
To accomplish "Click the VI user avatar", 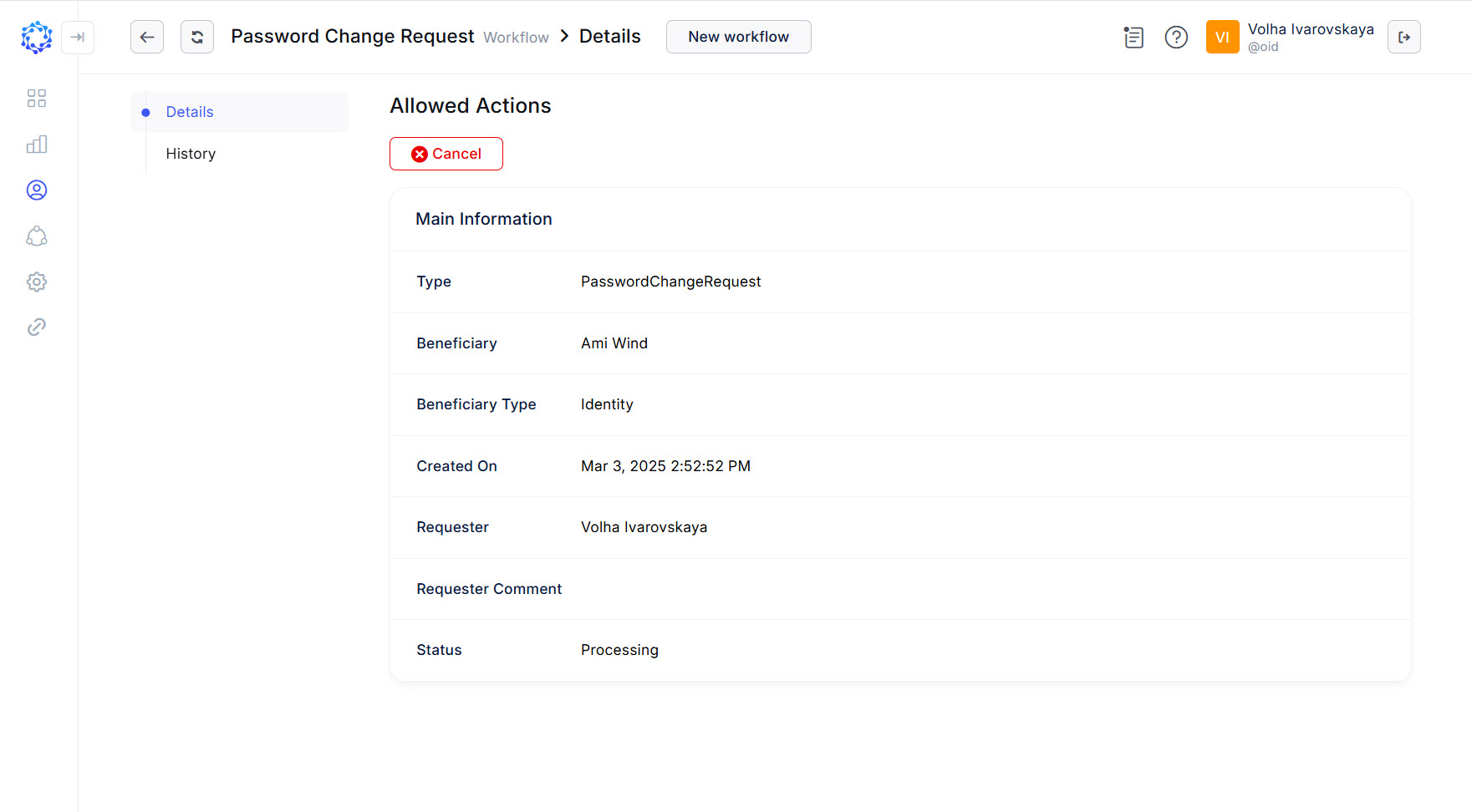I will coord(1222,36).
